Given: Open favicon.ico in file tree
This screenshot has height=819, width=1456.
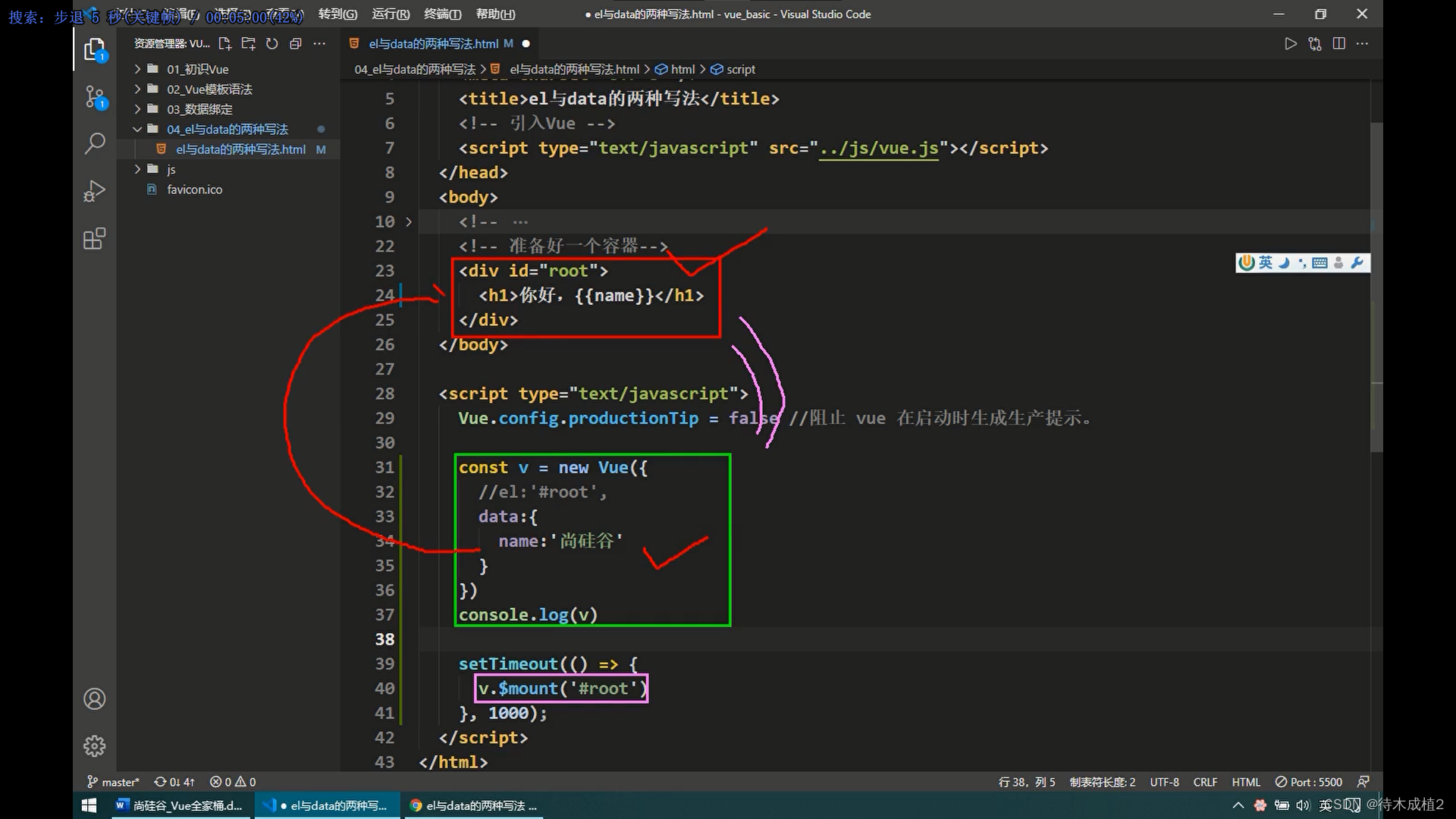Looking at the screenshot, I should click(x=227, y=190).
